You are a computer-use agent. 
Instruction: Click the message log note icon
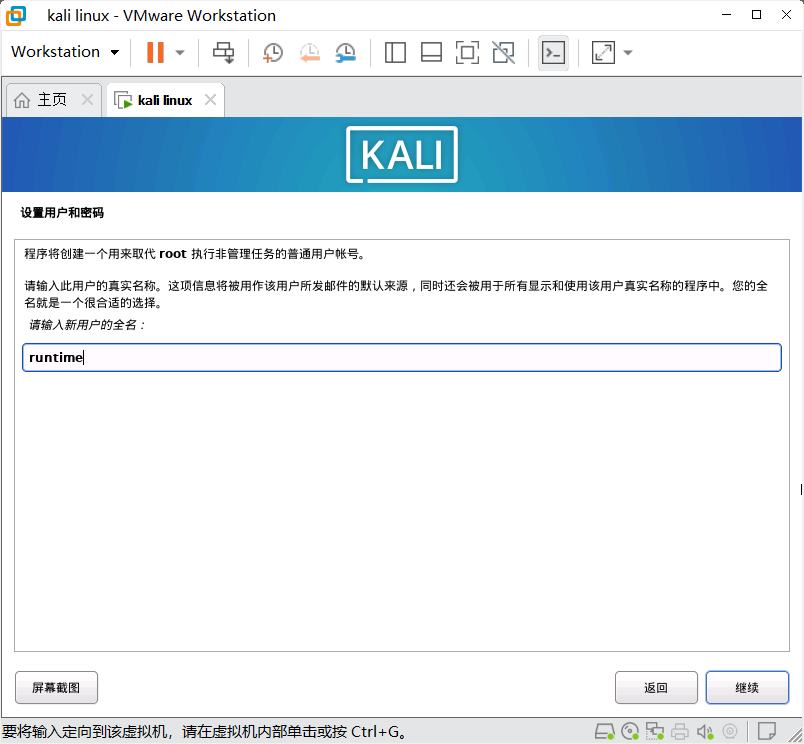click(x=767, y=731)
